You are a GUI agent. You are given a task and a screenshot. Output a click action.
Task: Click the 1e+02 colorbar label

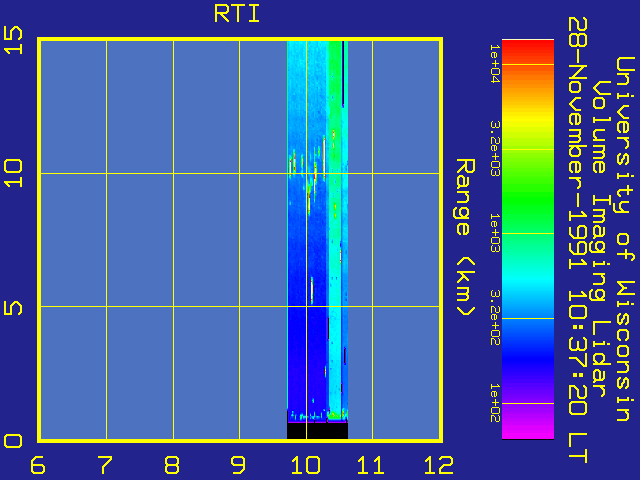(495, 403)
